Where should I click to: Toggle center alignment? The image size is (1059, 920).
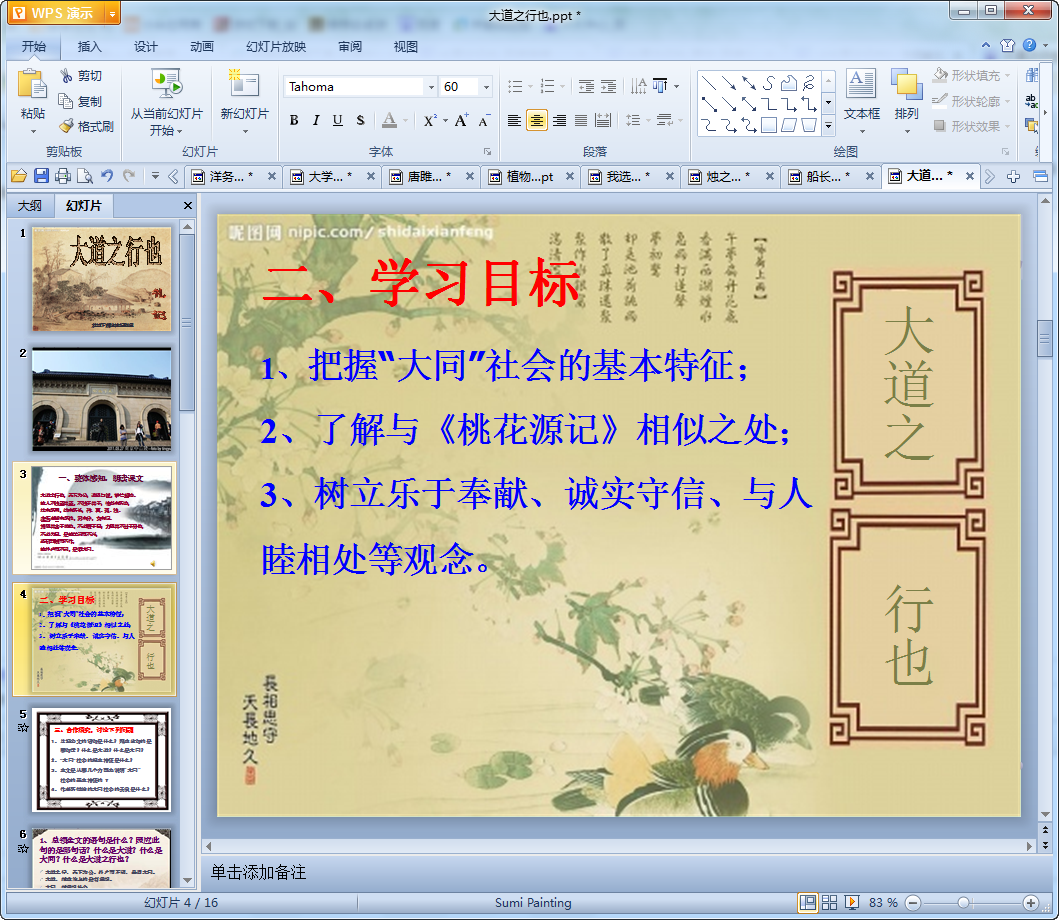pyautogui.click(x=536, y=120)
